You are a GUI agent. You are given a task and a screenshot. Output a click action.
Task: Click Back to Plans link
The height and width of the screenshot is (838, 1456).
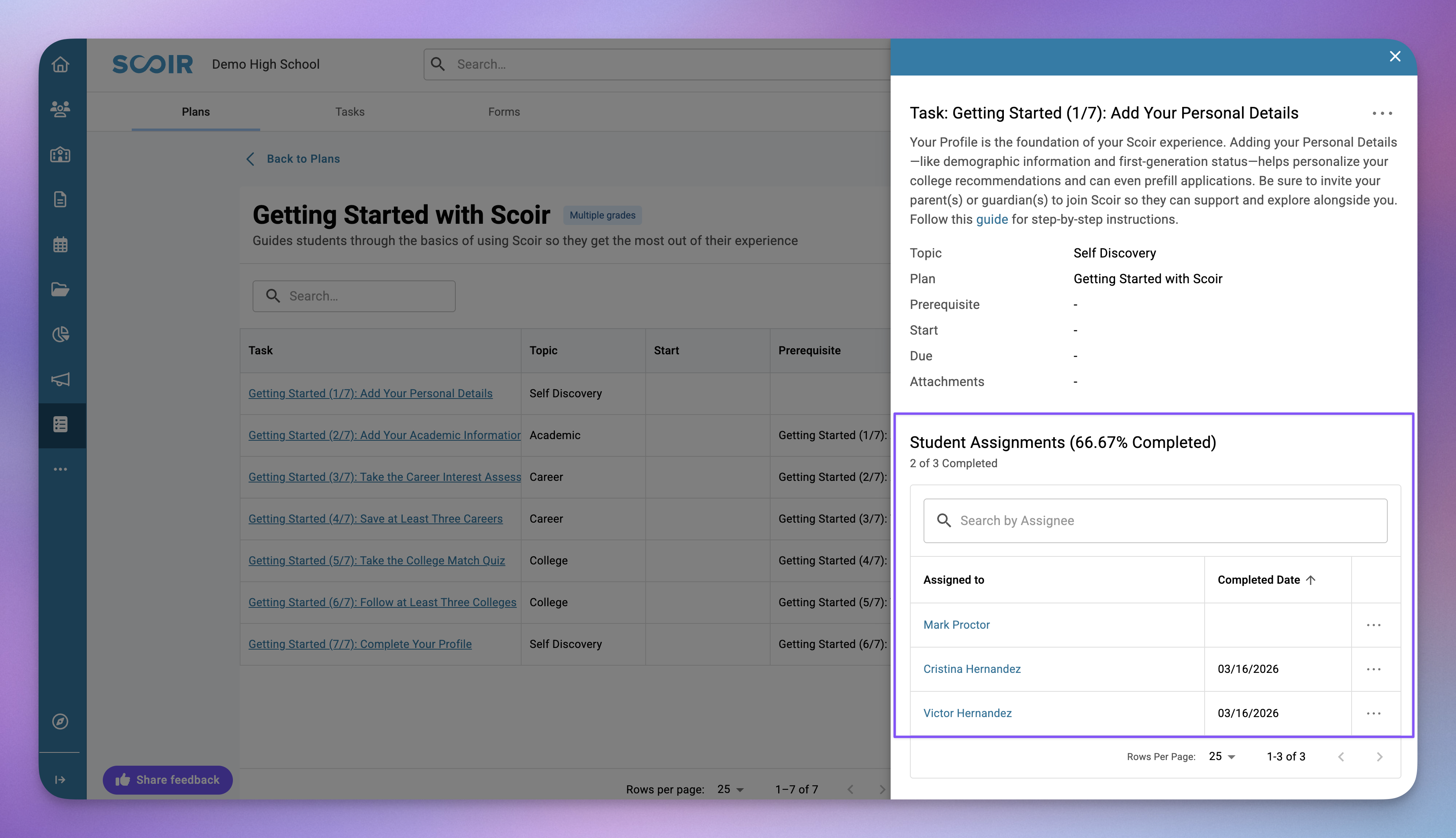point(303,159)
